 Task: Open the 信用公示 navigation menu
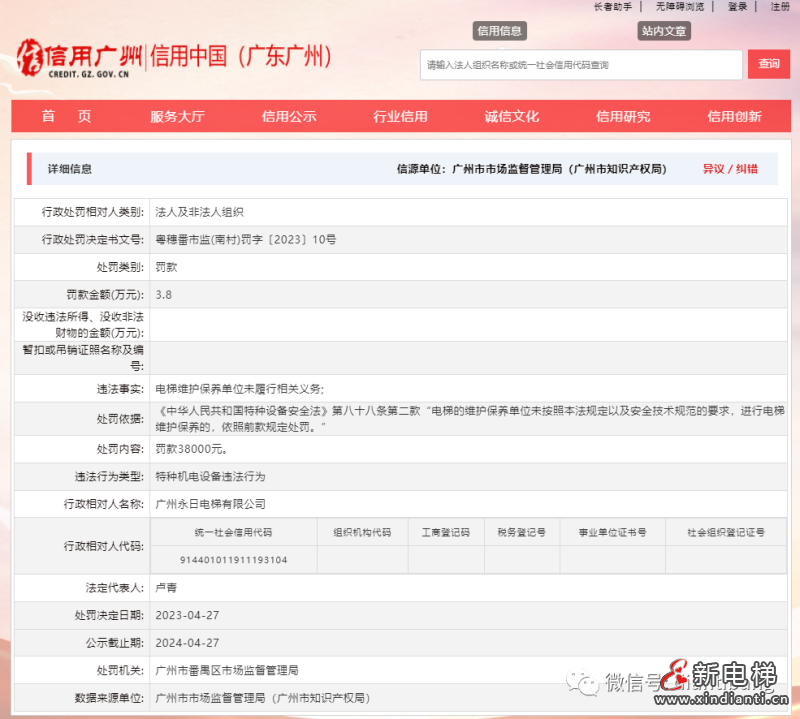click(290, 116)
